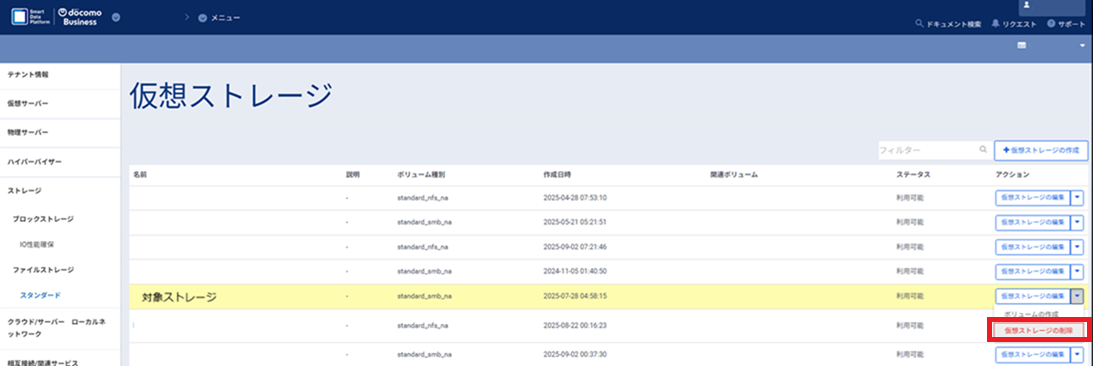Click the 対象ストレージ name cell
Image resolution: width=1093 pixels, height=366 pixels.
179,297
